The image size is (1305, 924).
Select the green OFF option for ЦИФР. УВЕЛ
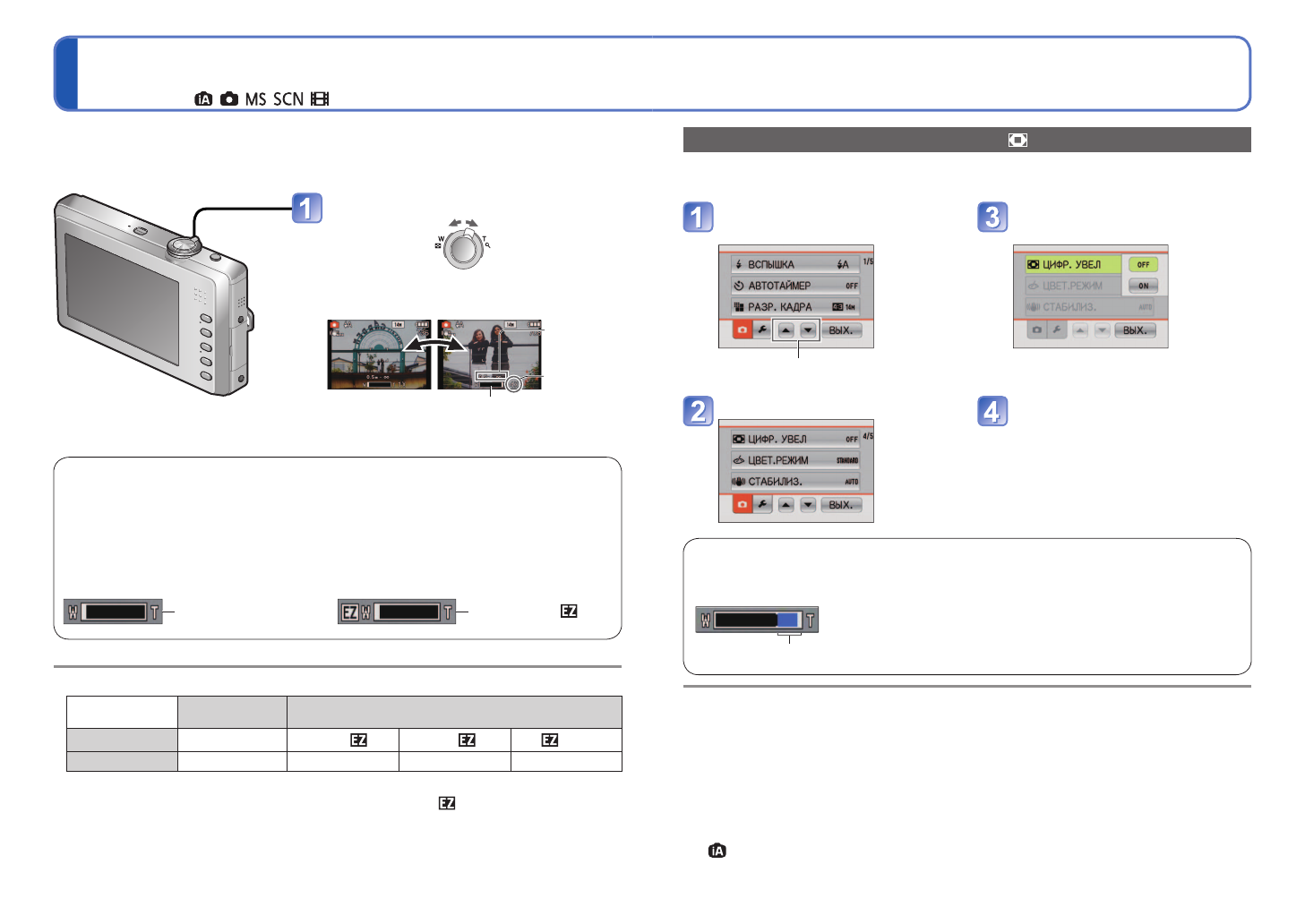click(x=1143, y=265)
